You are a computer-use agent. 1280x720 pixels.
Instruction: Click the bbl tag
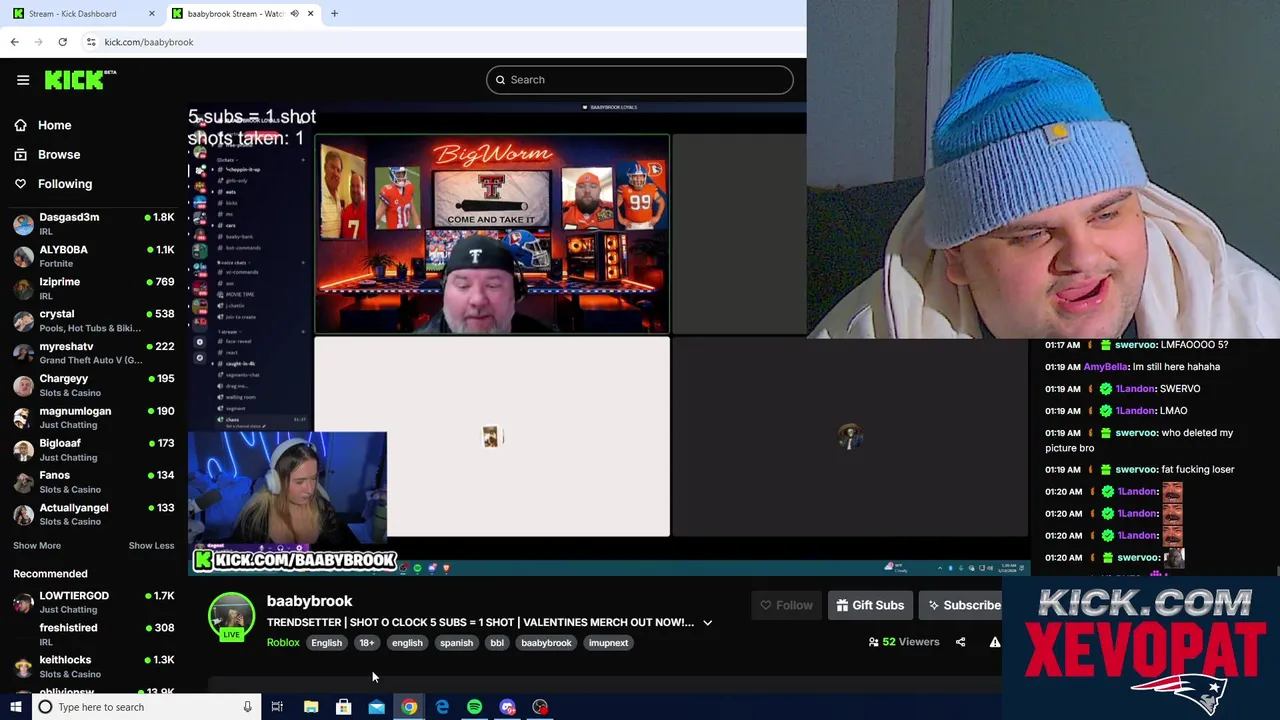click(497, 643)
